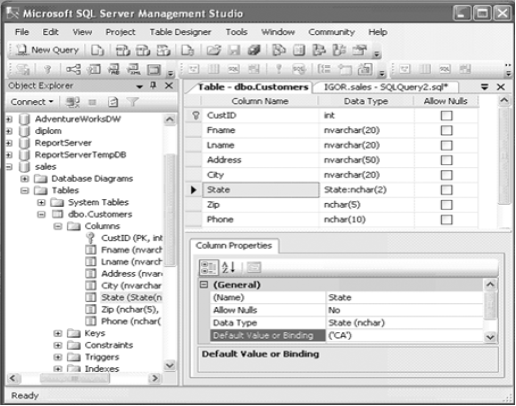Expand the AdventureWorksDW database node

point(9,119)
